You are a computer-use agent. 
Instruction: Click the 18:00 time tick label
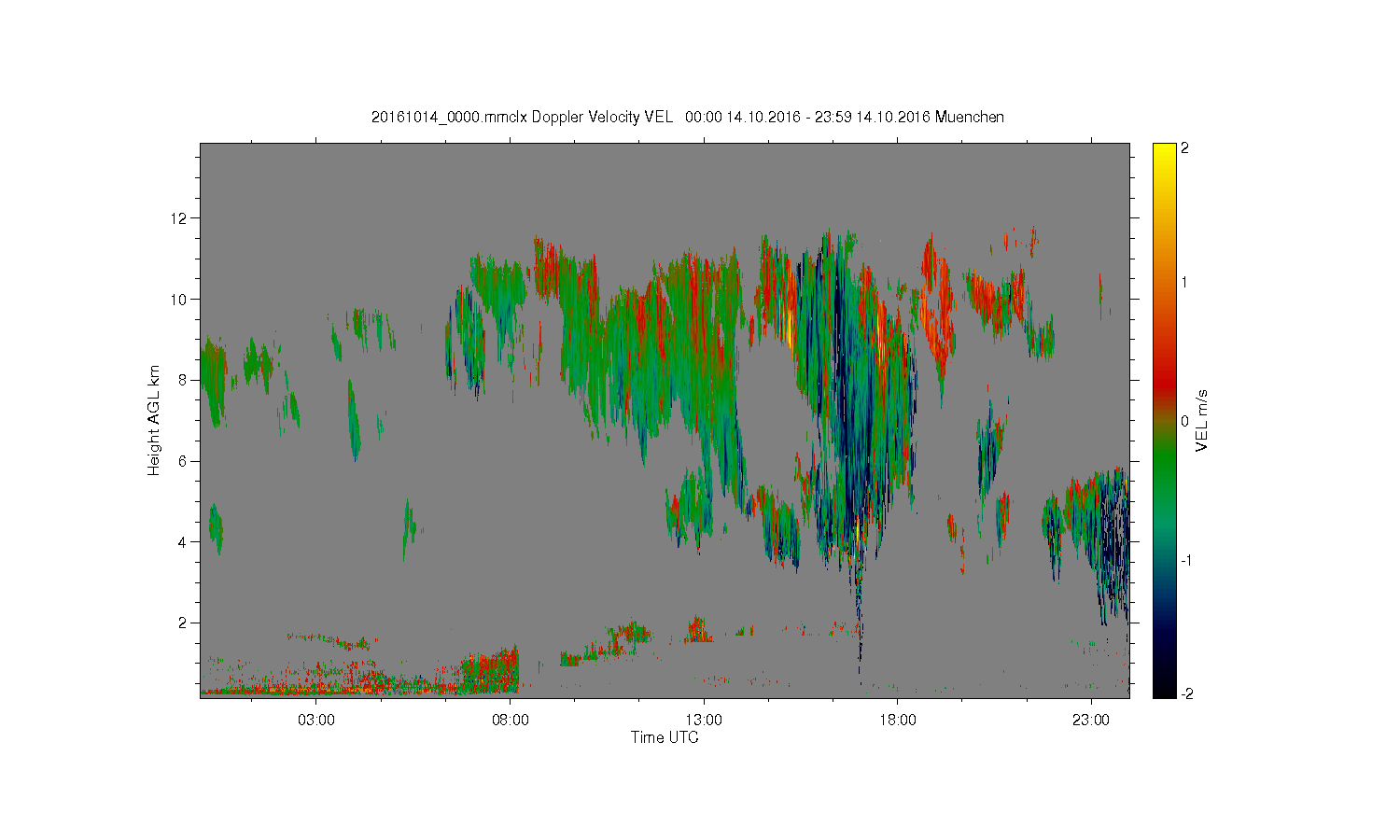click(x=898, y=721)
